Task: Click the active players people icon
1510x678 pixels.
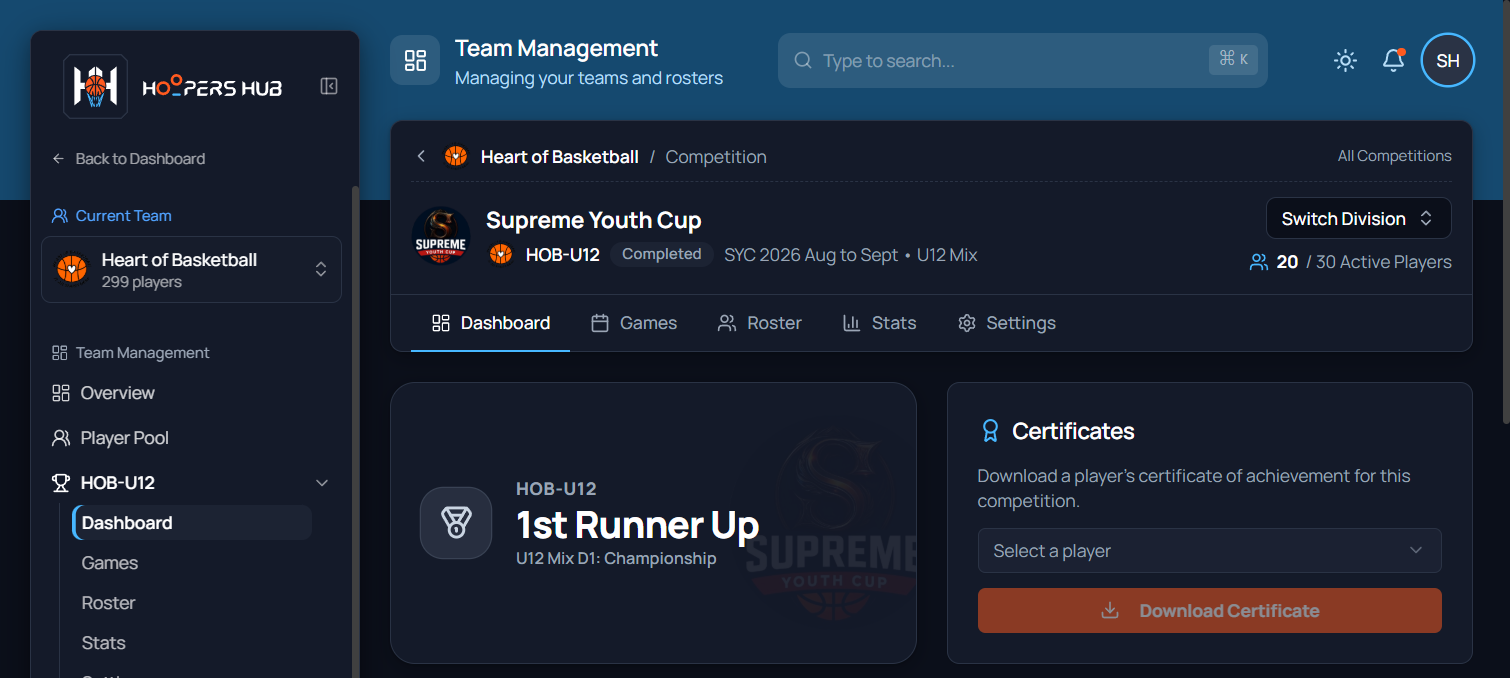Action: (x=1259, y=262)
